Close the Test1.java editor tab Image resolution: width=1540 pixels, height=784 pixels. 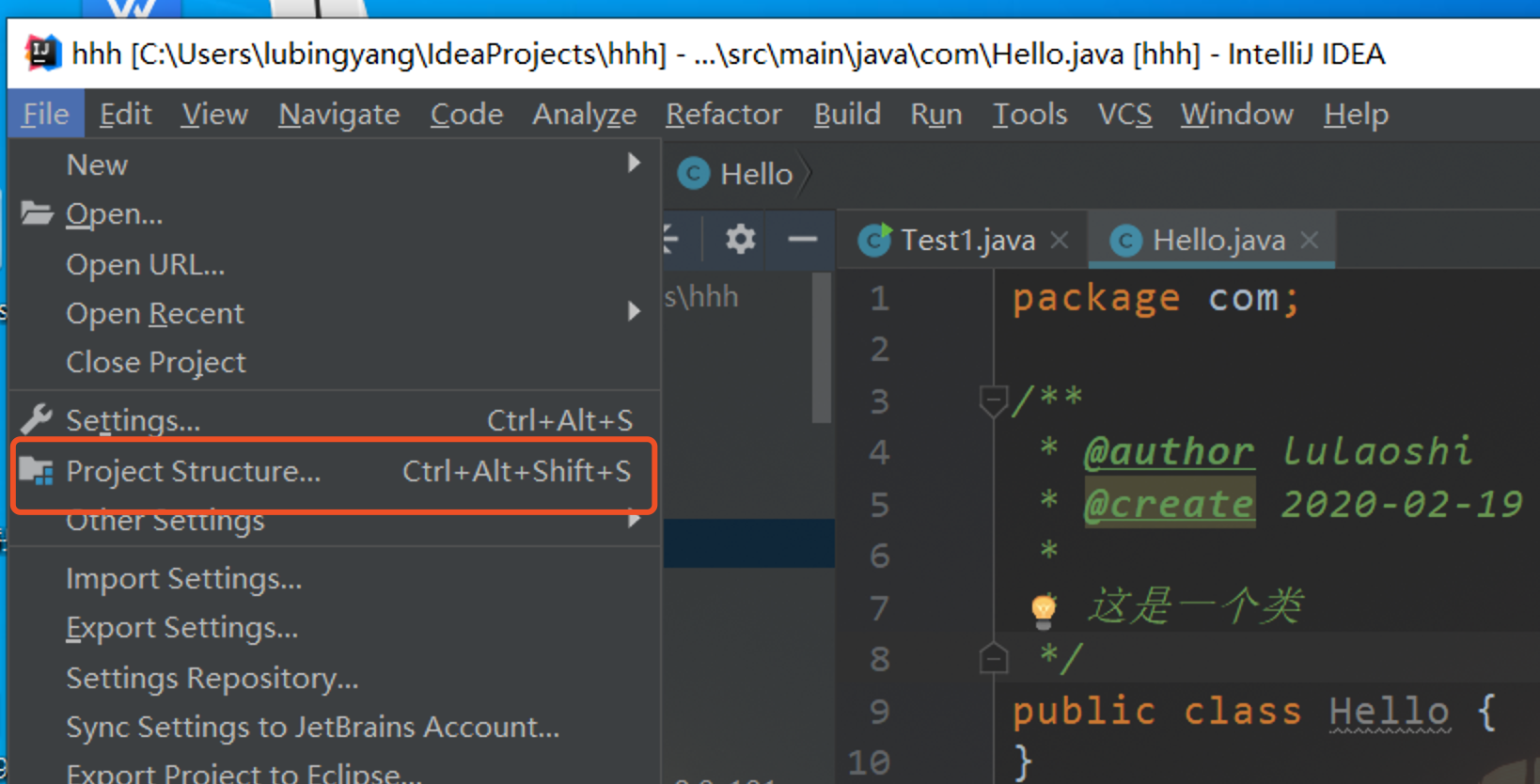click(x=1060, y=241)
